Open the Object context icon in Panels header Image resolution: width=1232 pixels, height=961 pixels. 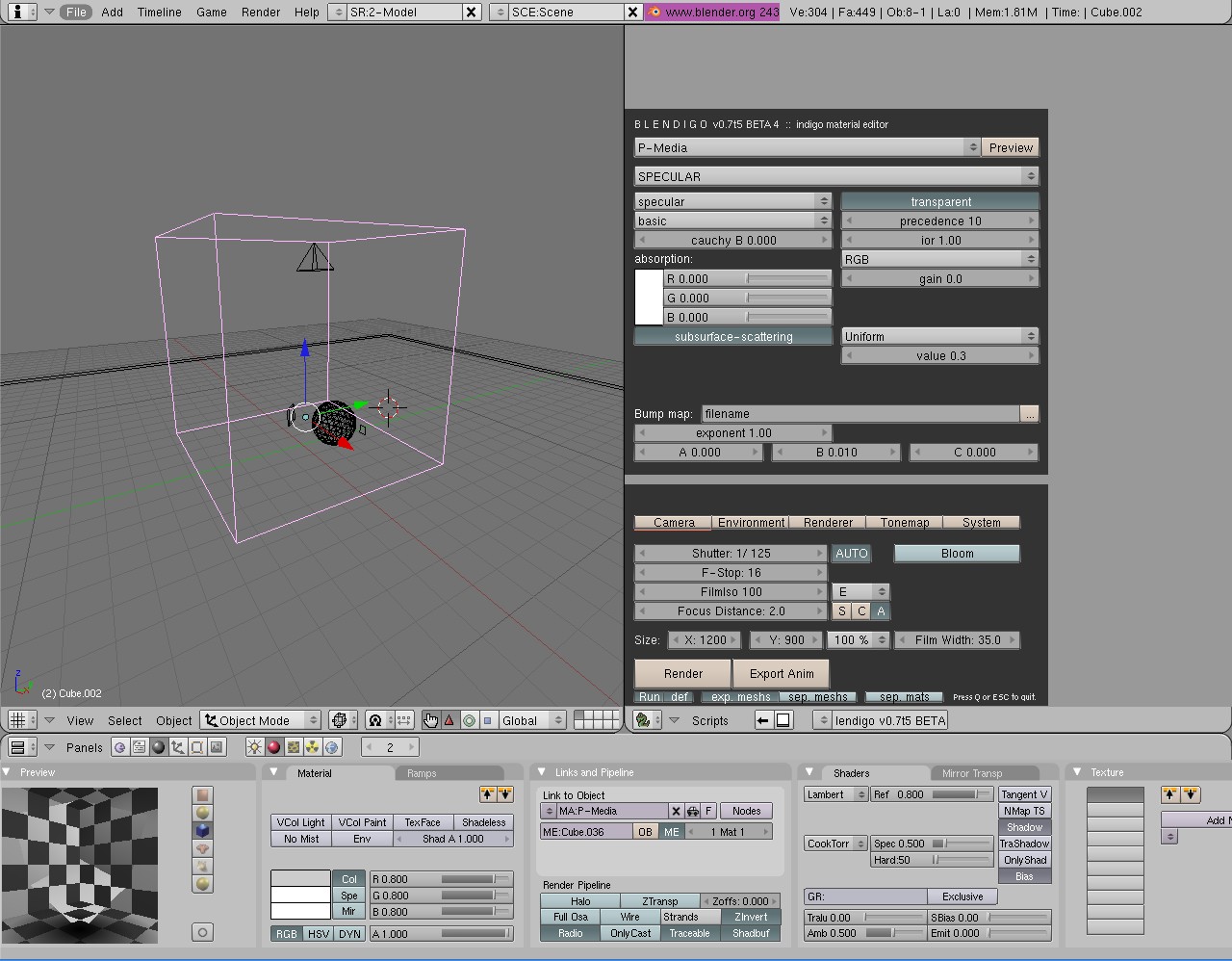[x=178, y=747]
